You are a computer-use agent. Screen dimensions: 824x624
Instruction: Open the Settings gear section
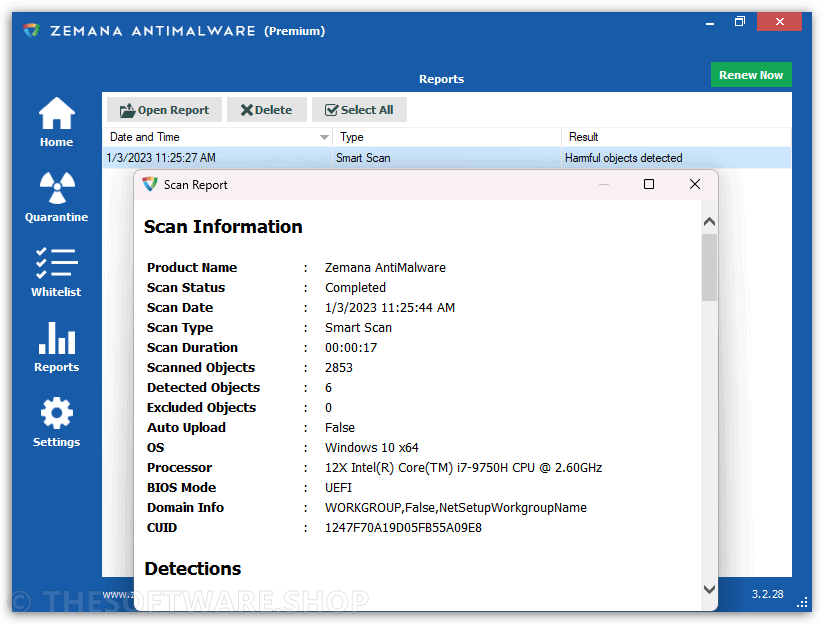click(56, 422)
